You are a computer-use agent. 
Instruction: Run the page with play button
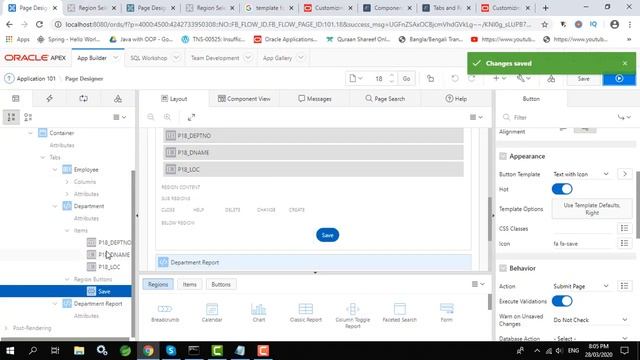619,78
